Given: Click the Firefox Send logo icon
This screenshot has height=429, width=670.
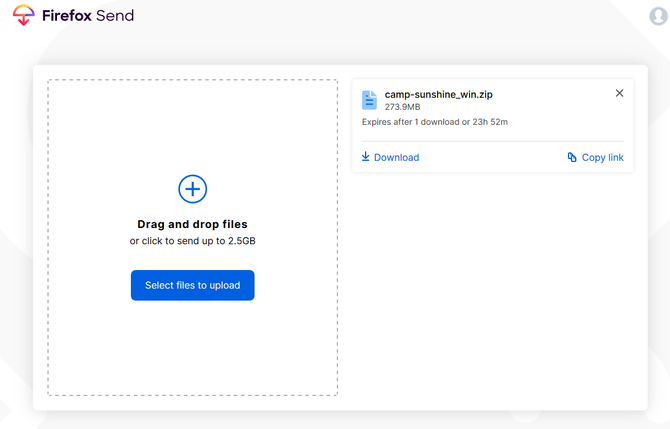Looking at the screenshot, I should click(x=24, y=15).
